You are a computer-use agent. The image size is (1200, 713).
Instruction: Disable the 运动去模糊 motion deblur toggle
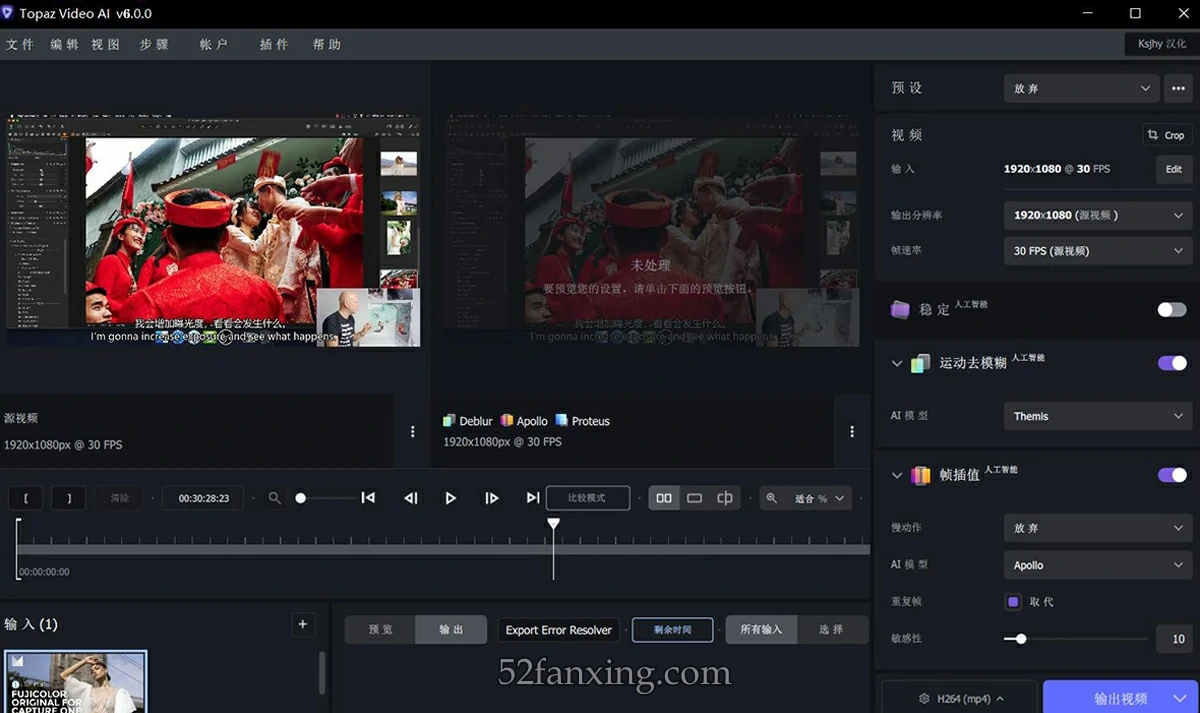pos(1171,363)
